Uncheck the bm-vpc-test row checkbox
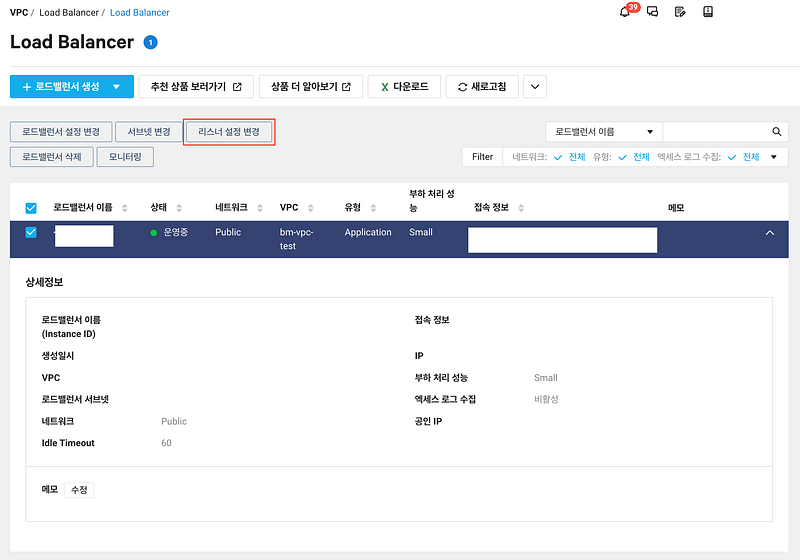 (x=31, y=233)
